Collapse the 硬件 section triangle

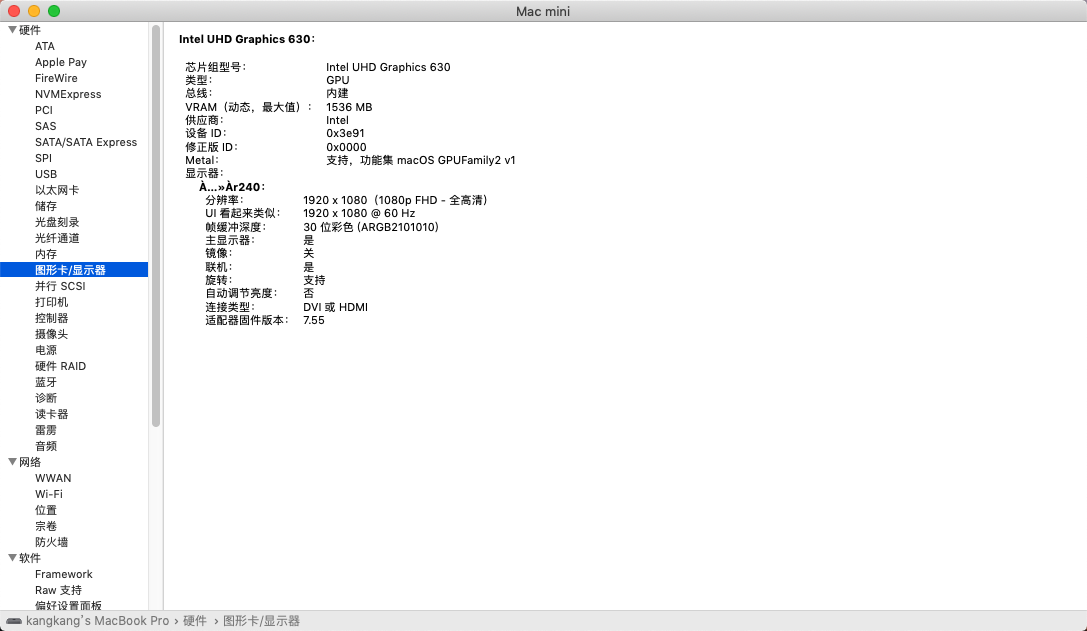pos(12,30)
